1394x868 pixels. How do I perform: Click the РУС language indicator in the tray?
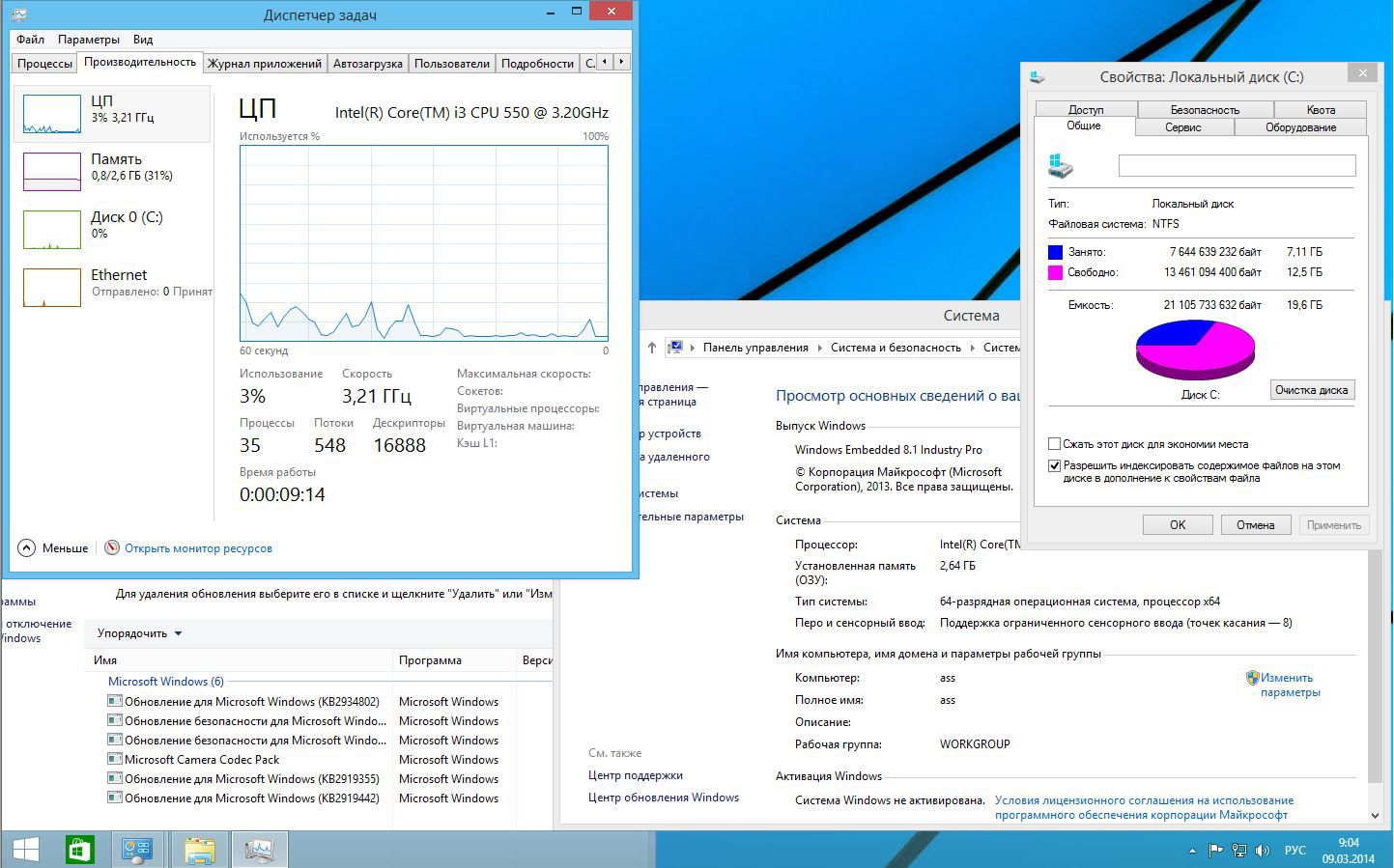1294,851
